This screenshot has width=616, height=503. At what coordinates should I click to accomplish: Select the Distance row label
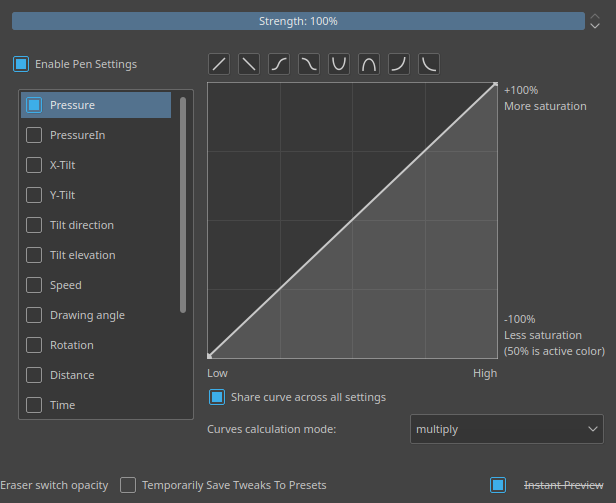[x=72, y=375]
